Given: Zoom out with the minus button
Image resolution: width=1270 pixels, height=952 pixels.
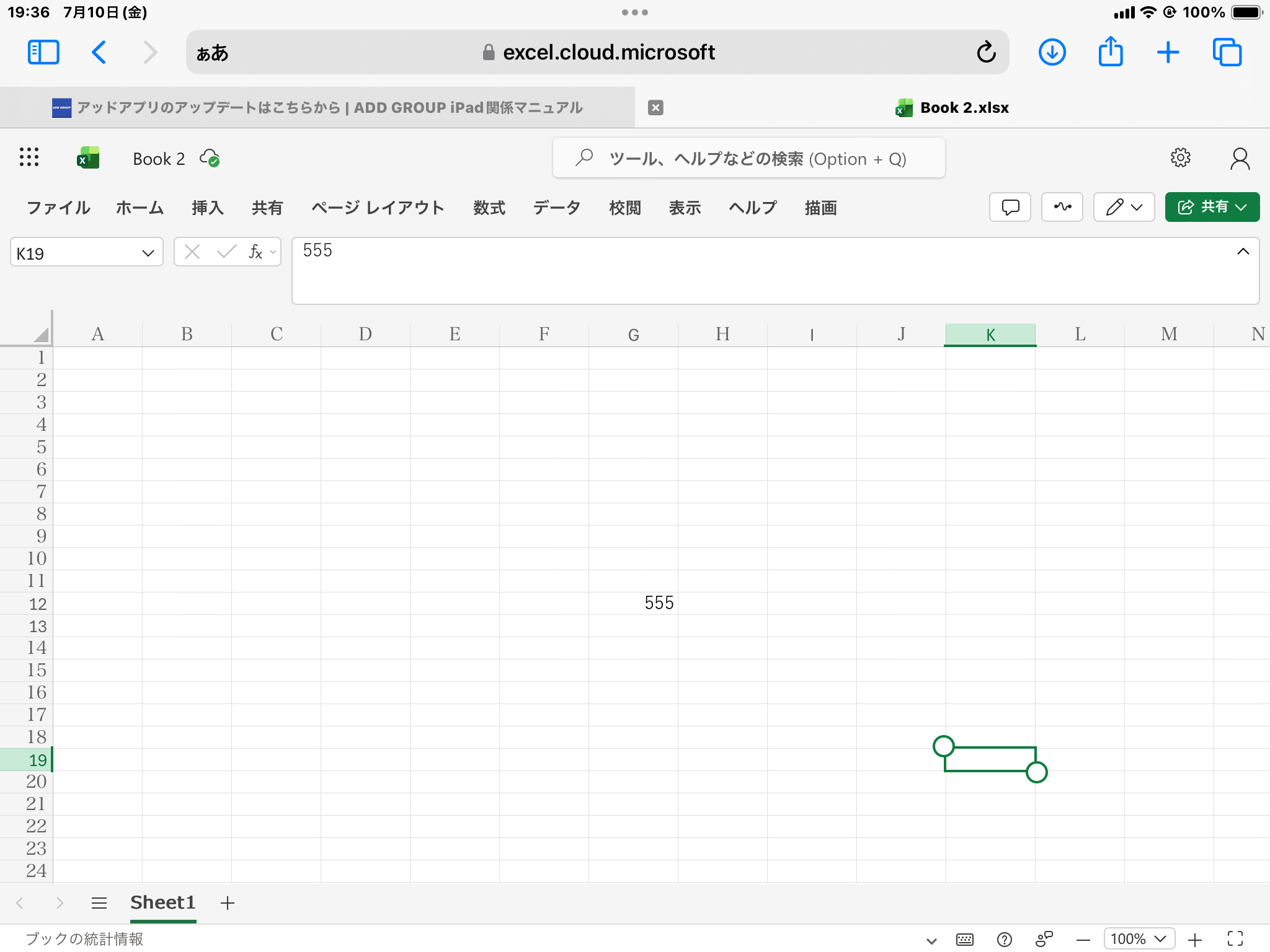Looking at the screenshot, I should pos(1083,940).
